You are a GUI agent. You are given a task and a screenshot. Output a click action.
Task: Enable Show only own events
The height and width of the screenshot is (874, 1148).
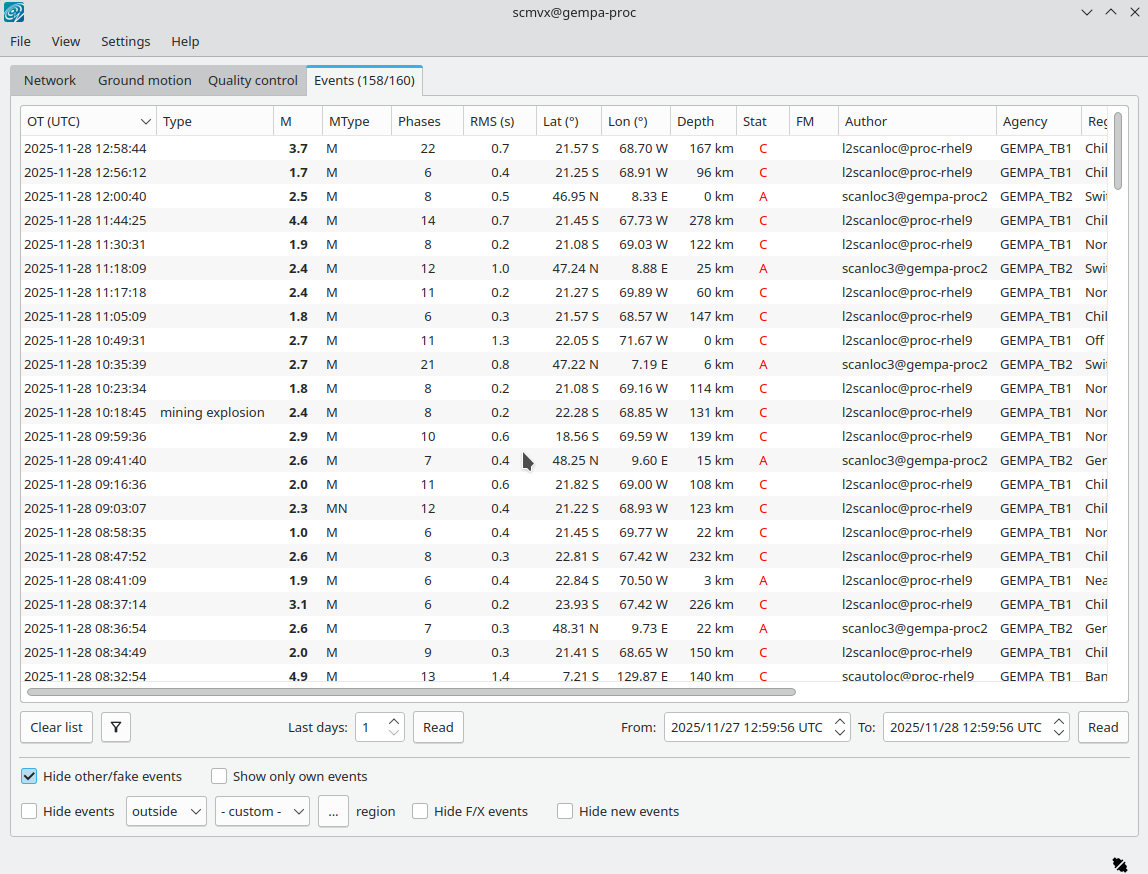coord(219,776)
